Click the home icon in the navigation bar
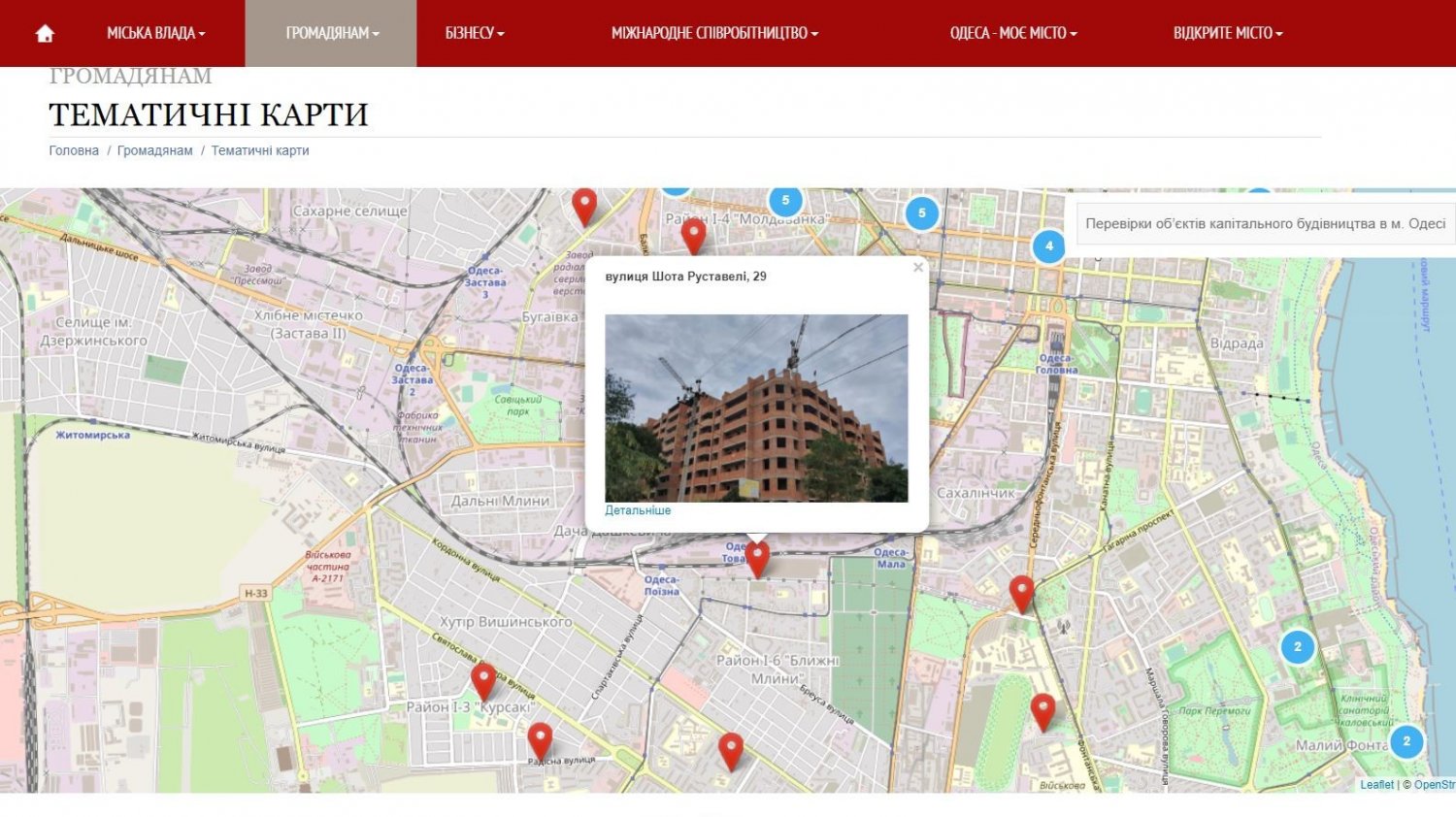 point(45,34)
